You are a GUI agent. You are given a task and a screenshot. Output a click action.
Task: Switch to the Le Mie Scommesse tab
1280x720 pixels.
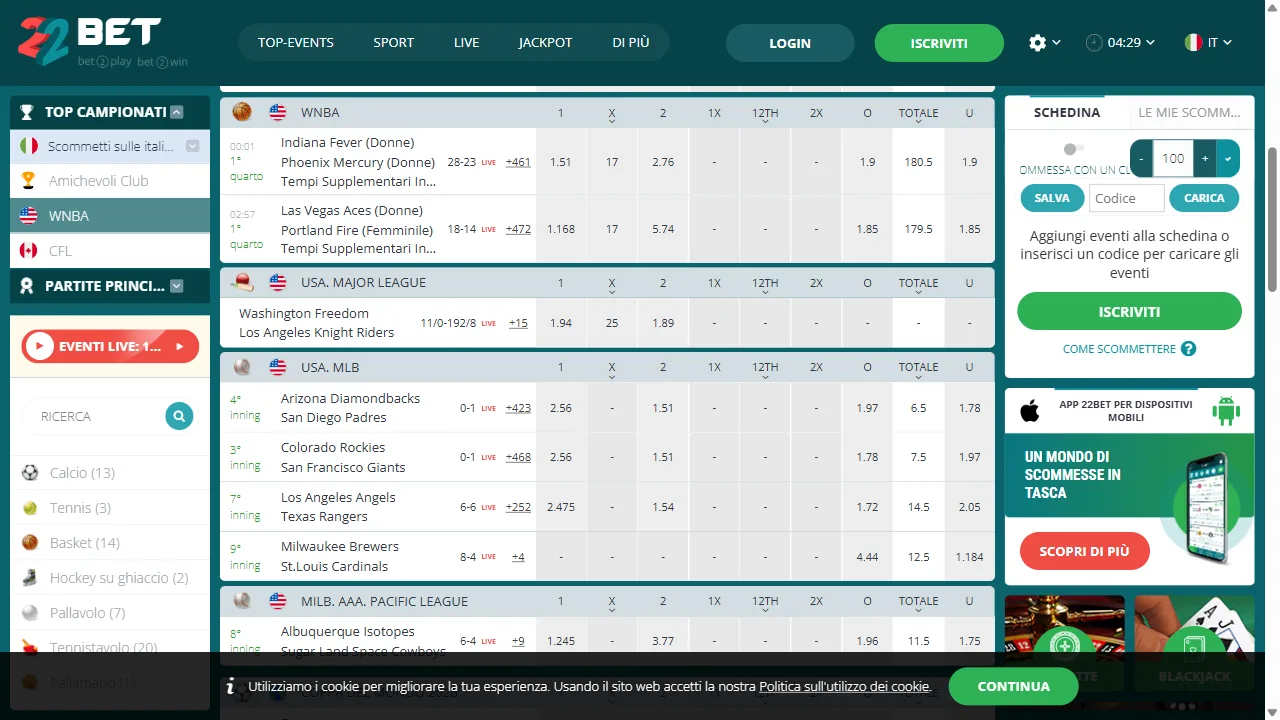pos(1190,113)
